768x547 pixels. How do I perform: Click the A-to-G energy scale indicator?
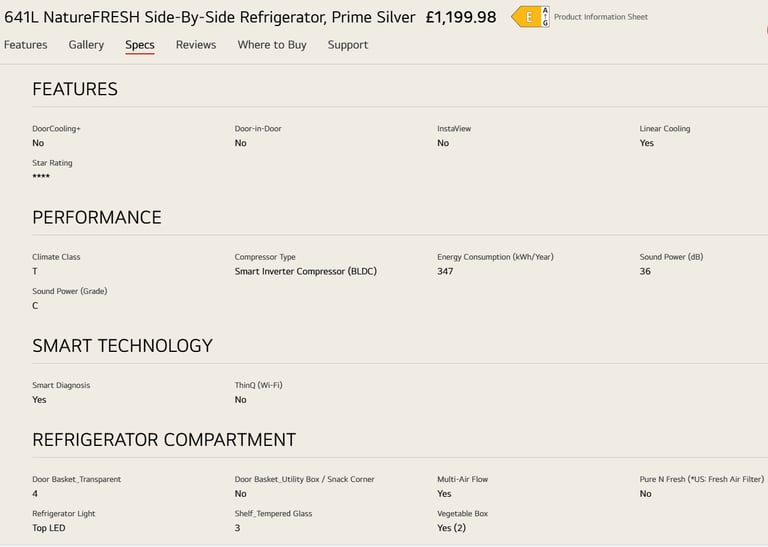click(x=545, y=17)
